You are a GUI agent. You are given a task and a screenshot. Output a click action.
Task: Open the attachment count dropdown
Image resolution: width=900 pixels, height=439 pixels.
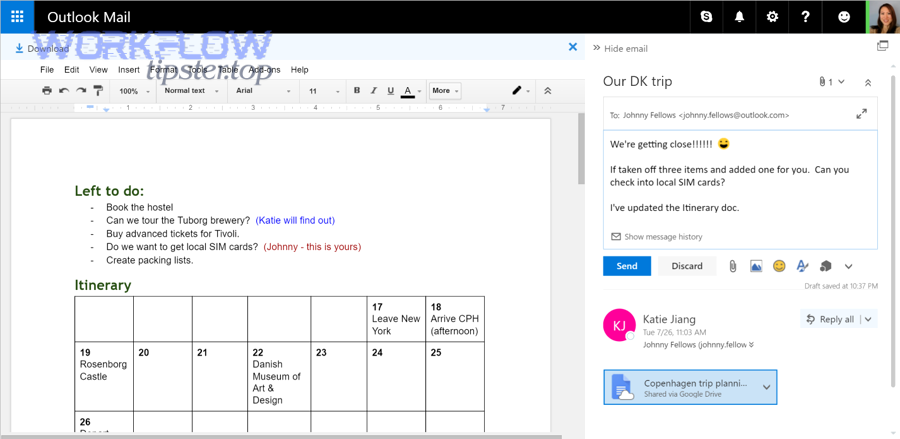(832, 82)
